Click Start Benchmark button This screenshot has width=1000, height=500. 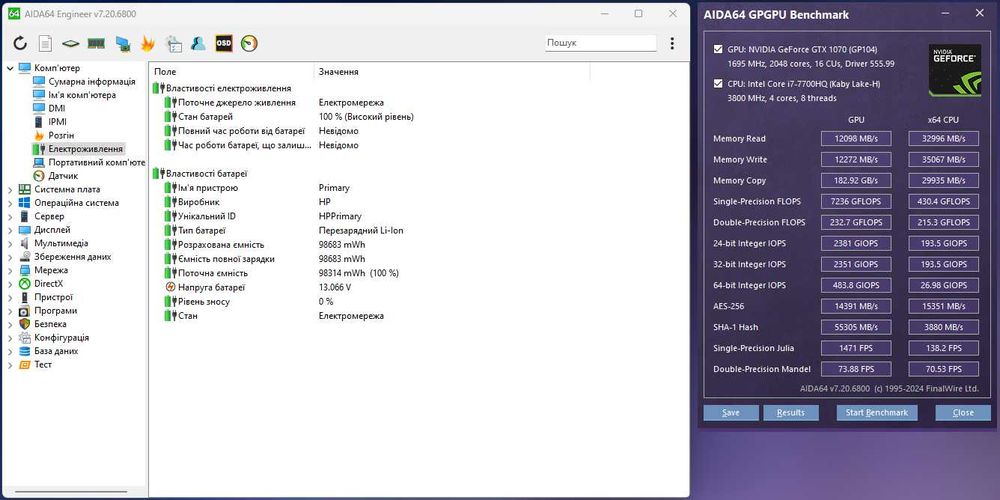point(877,413)
